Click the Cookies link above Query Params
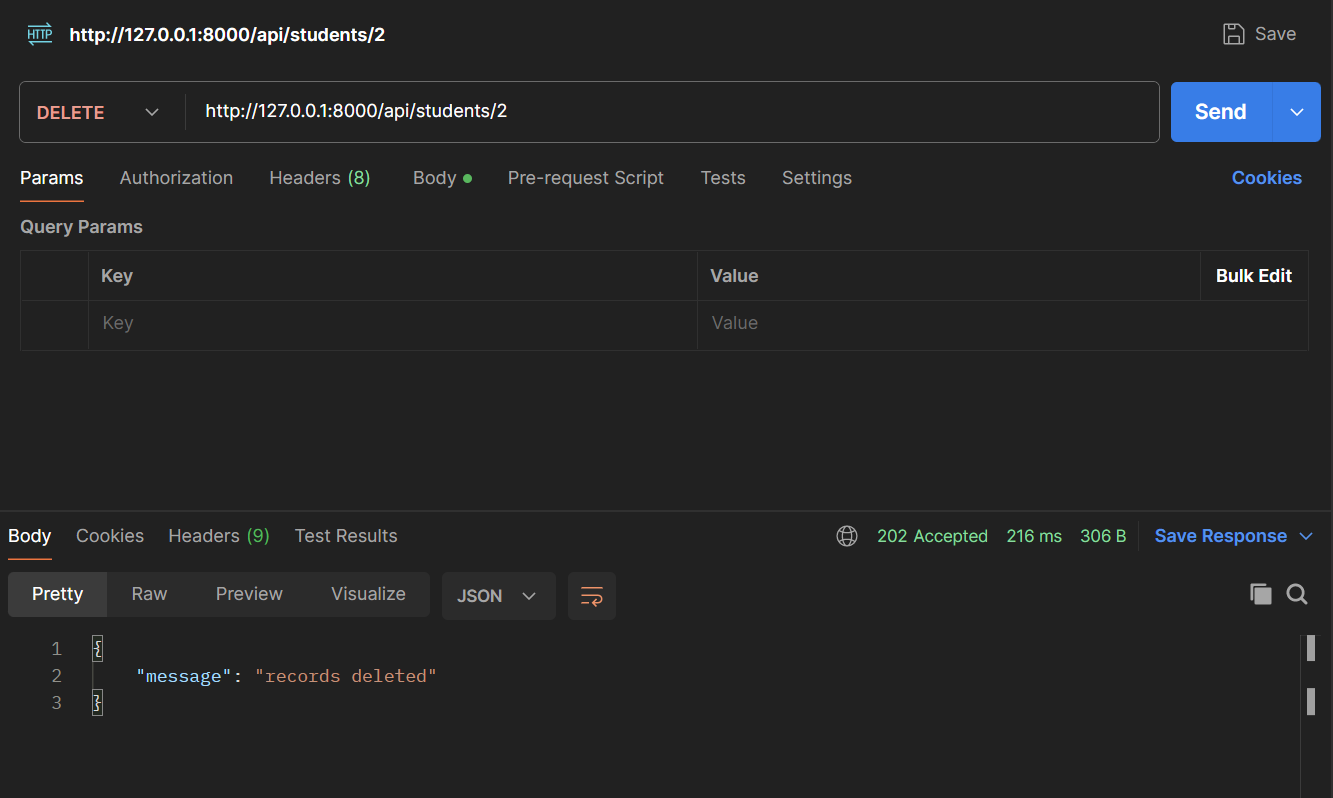1333x798 pixels. point(1266,177)
